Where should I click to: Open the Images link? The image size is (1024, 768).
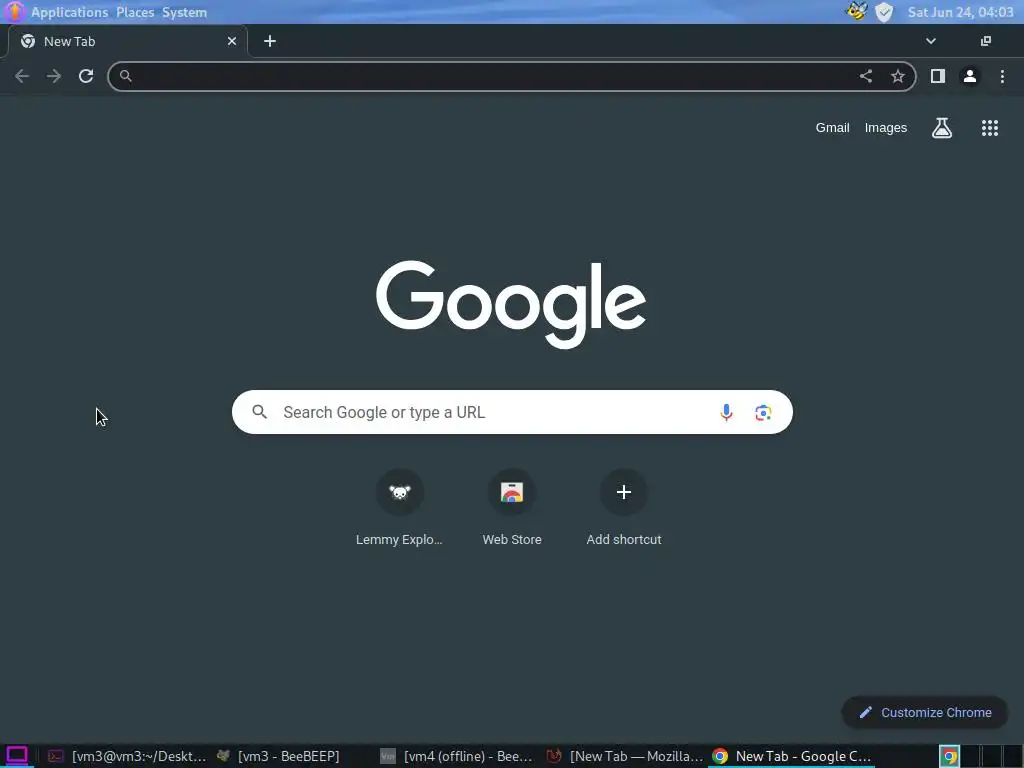pos(886,128)
